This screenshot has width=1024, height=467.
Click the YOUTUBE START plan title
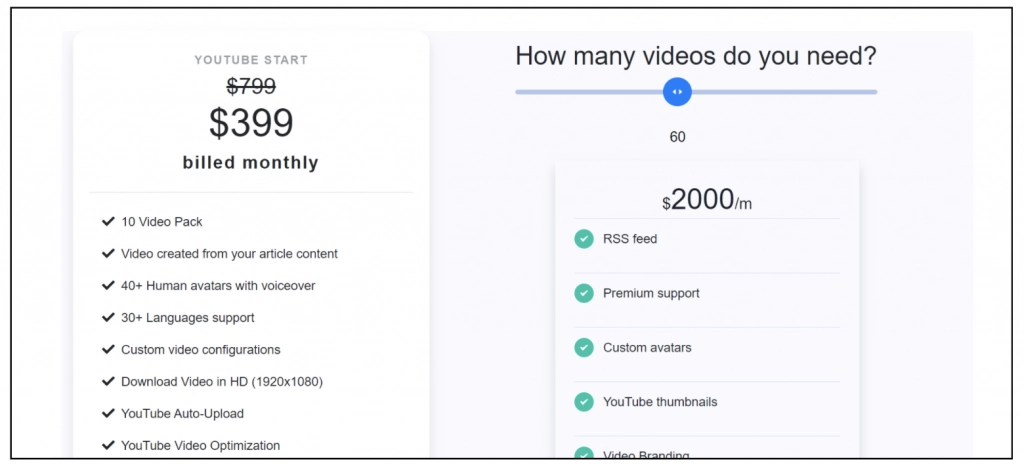251,60
